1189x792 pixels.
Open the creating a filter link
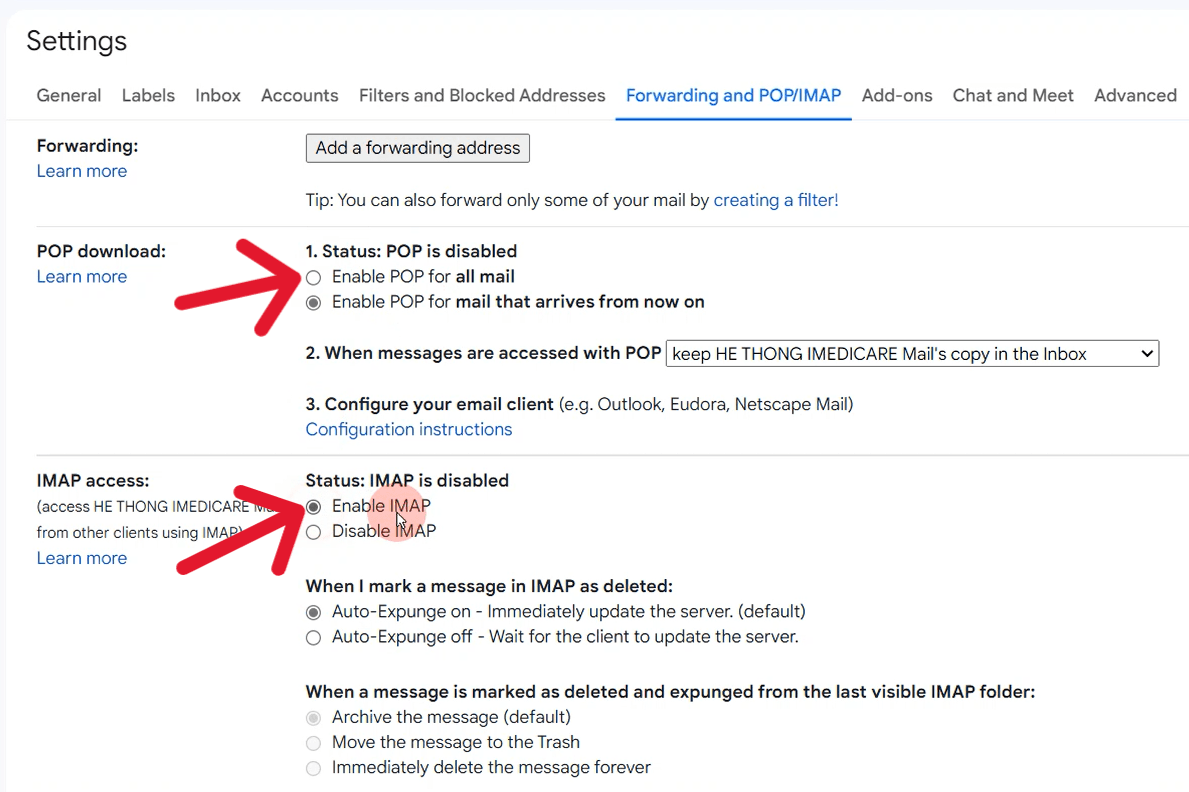(776, 200)
